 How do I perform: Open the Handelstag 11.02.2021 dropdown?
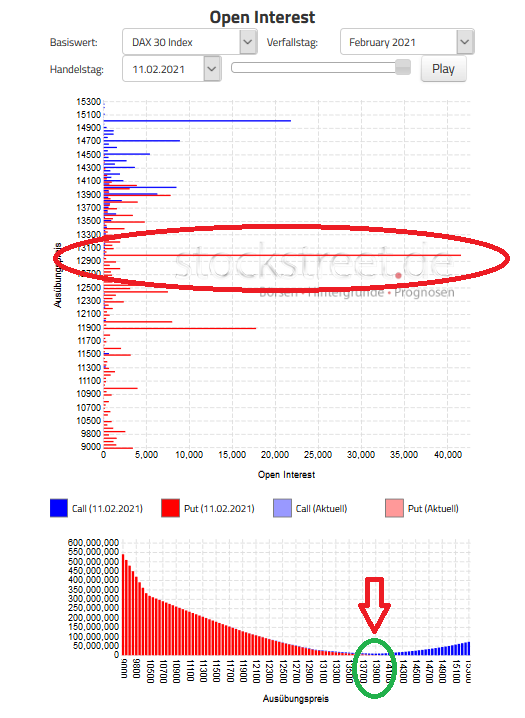pos(172,69)
